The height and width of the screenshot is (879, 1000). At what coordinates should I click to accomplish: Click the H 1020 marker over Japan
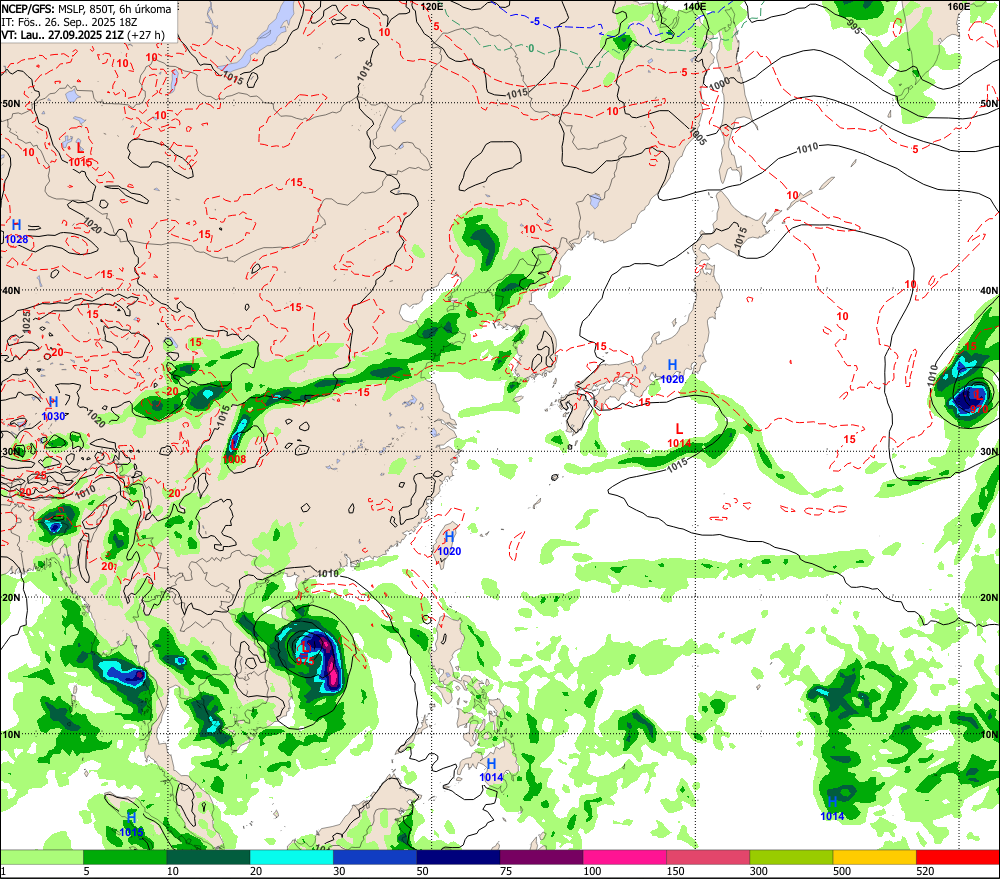pos(672,372)
